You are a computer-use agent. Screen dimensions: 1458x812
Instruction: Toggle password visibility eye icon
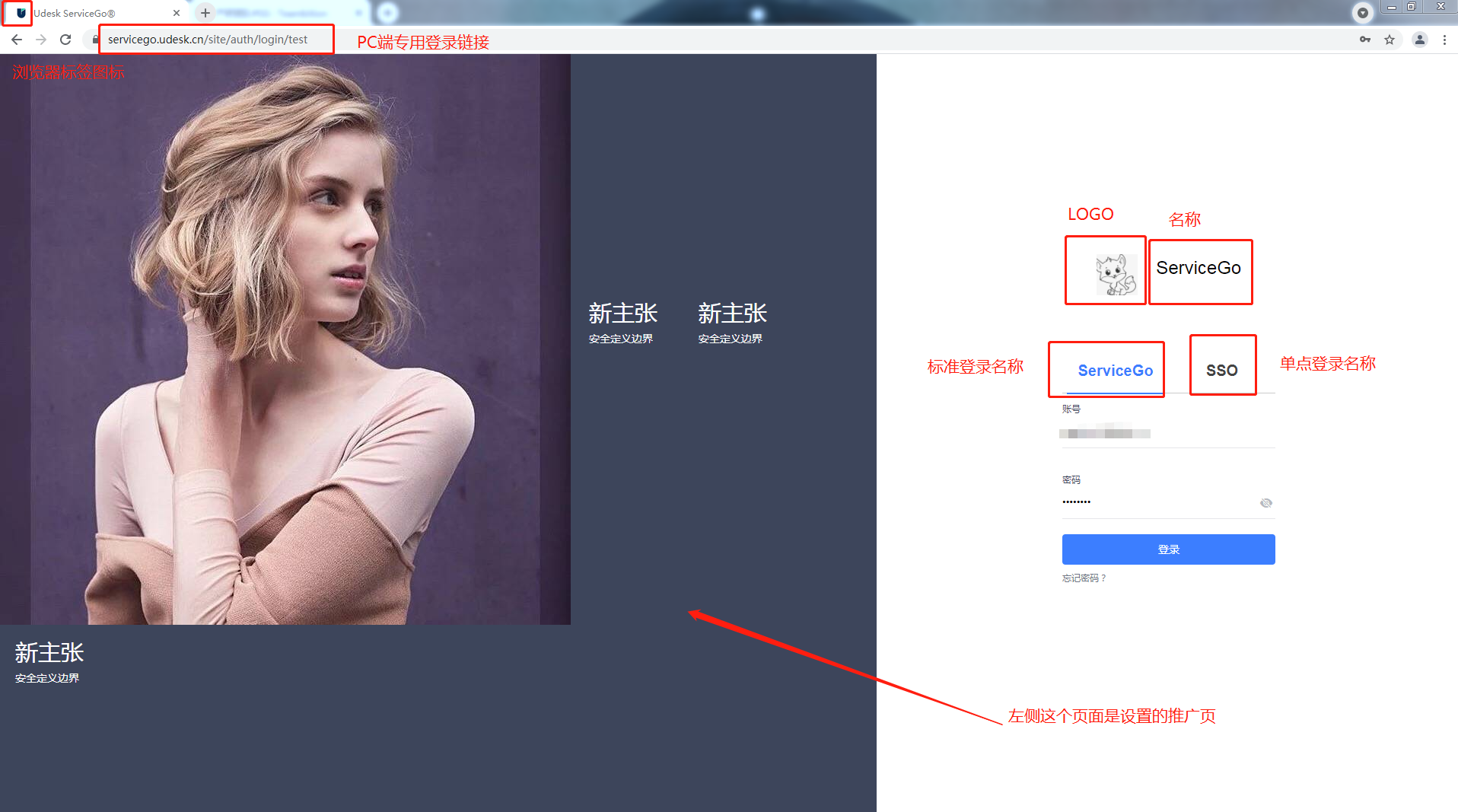coord(1266,503)
